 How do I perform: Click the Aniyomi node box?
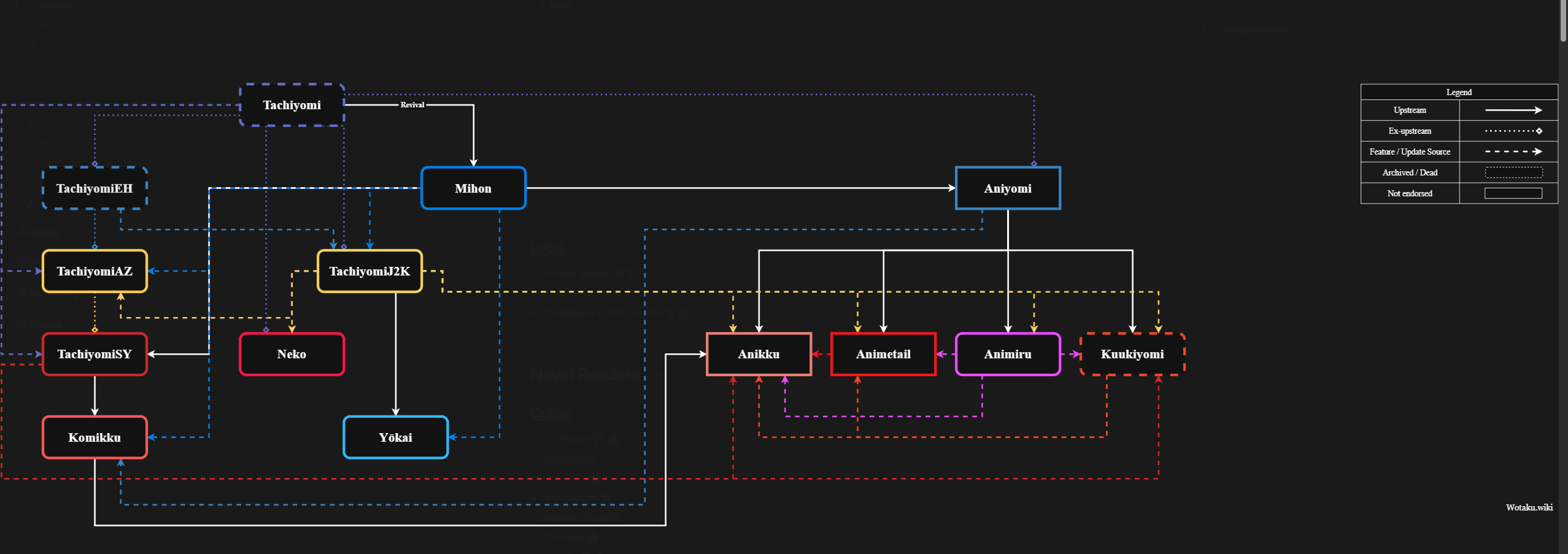click(x=1008, y=188)
